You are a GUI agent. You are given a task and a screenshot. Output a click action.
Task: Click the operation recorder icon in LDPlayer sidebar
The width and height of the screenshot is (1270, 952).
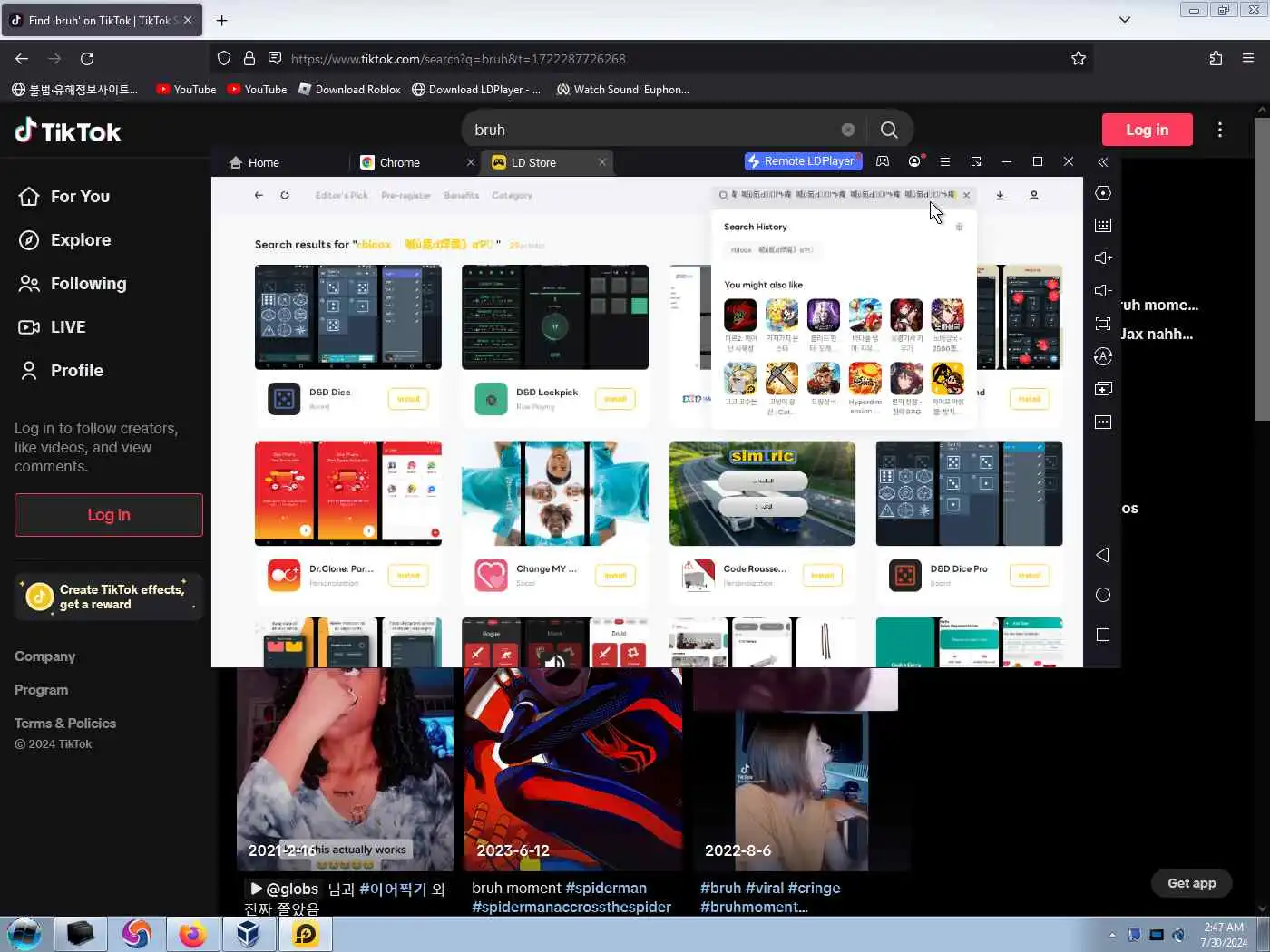tap(1103, 356)
